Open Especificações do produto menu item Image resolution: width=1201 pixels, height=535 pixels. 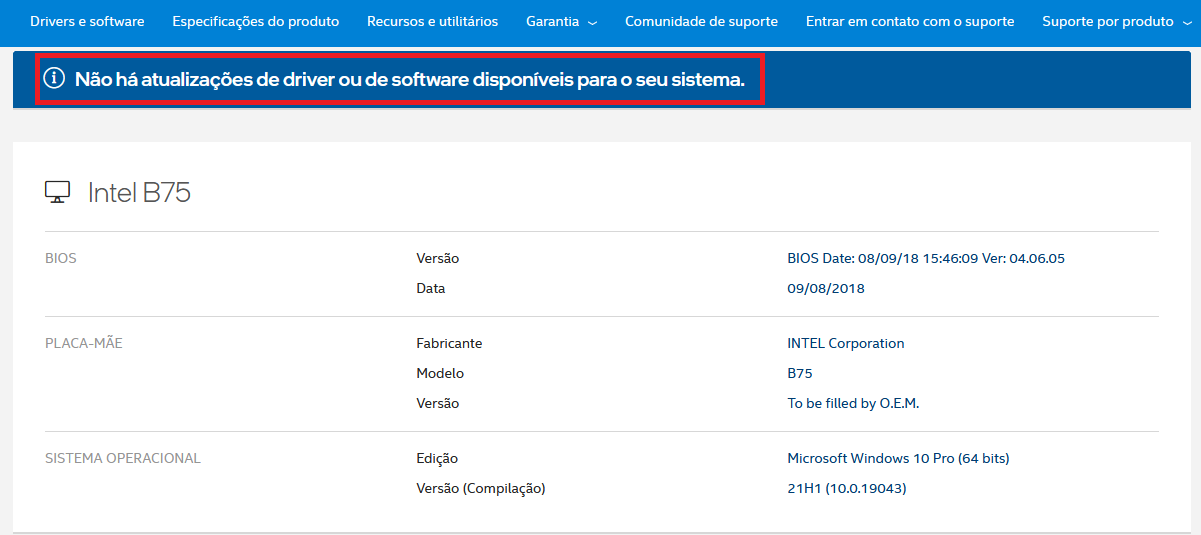point(255,21)
